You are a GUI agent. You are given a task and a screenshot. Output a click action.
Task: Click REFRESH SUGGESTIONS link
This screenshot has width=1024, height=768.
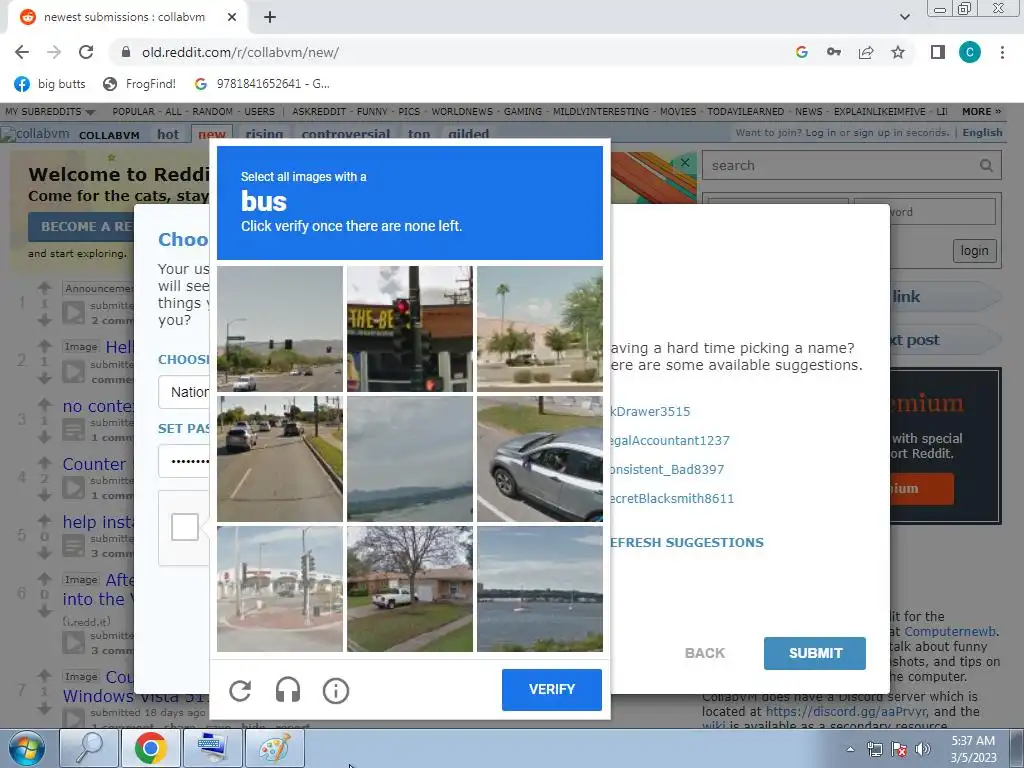(x=687, y=542)
